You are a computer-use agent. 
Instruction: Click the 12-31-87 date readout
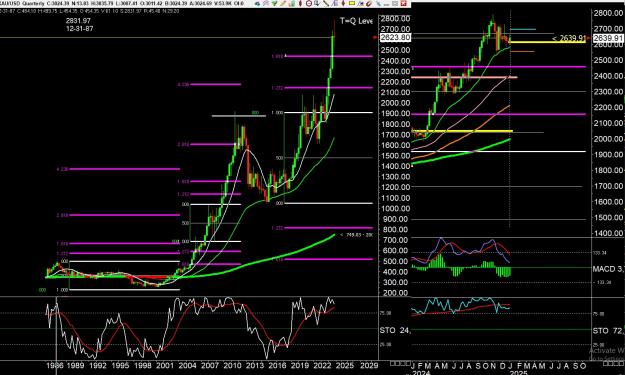tap(80, 29)
